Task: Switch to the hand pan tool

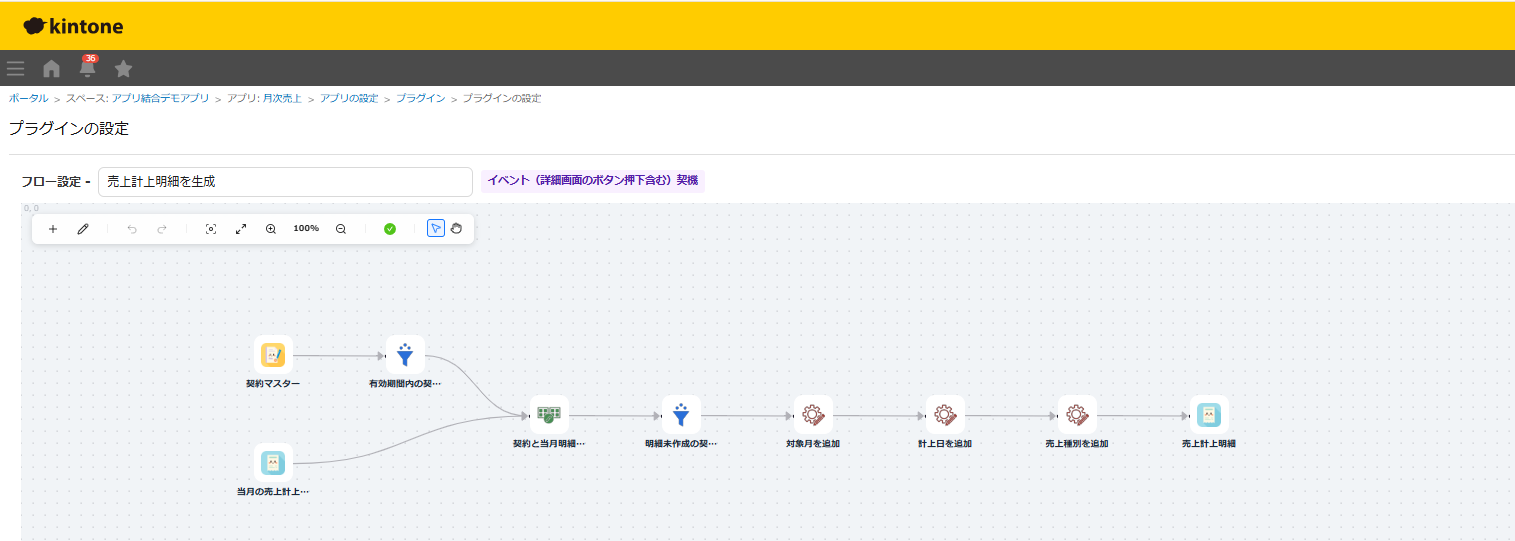Action: tap(456, 229)
